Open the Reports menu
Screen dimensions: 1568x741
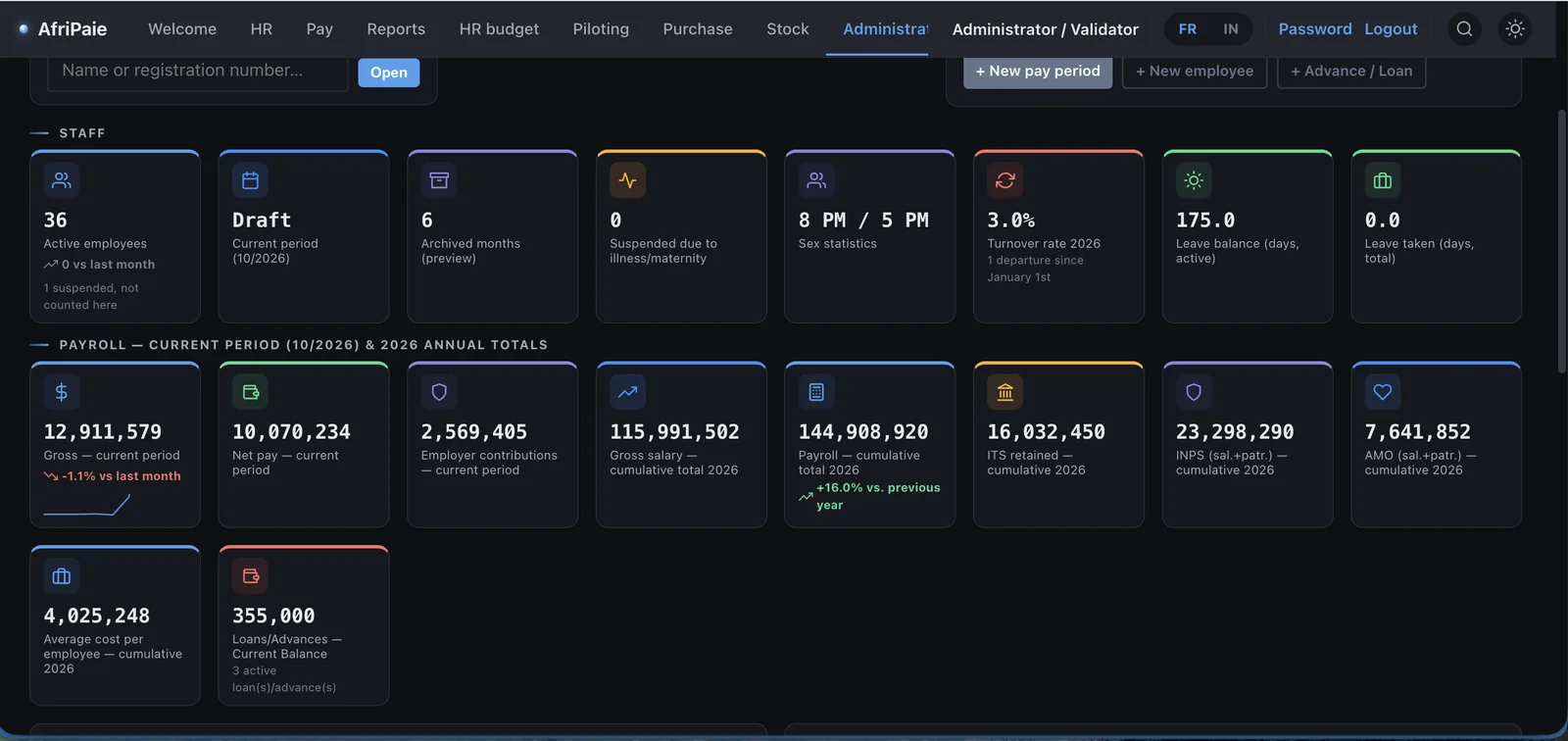[396, 29]
